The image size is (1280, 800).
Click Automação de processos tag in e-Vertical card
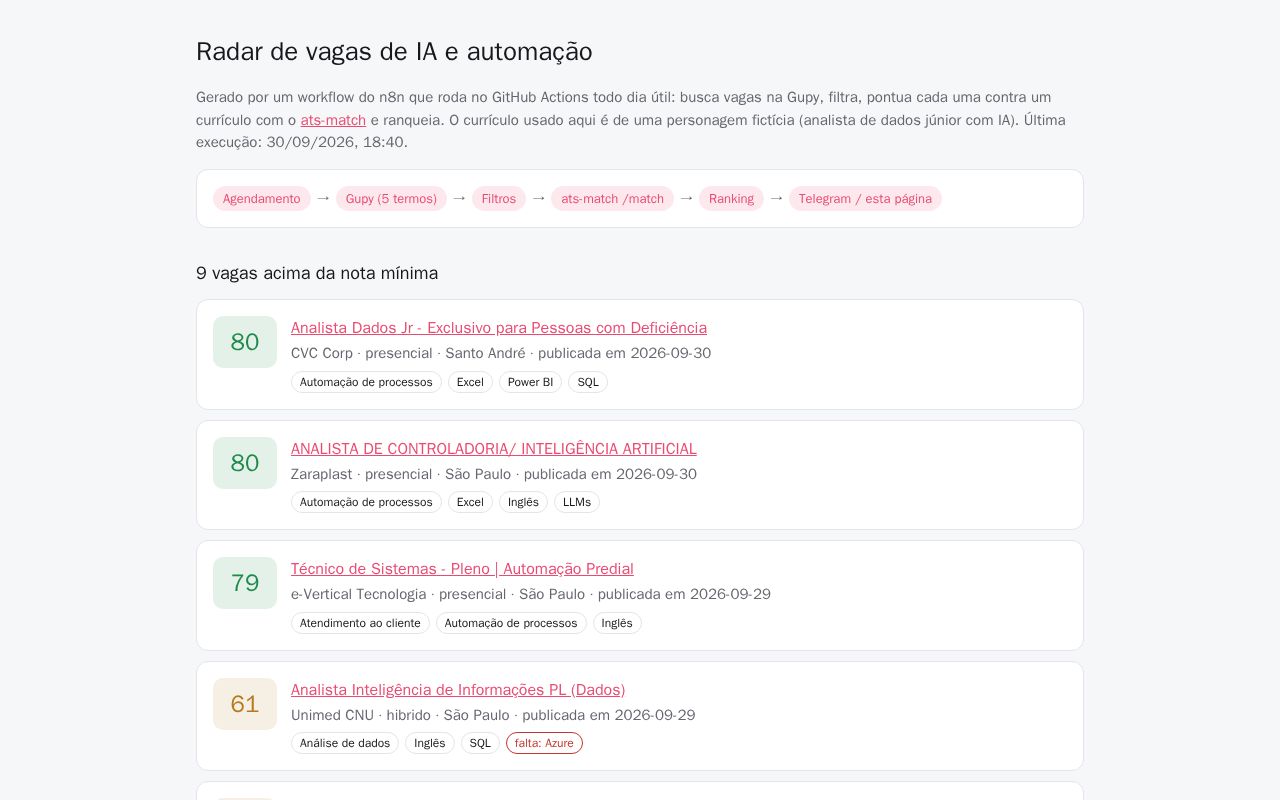pos(511,623)
